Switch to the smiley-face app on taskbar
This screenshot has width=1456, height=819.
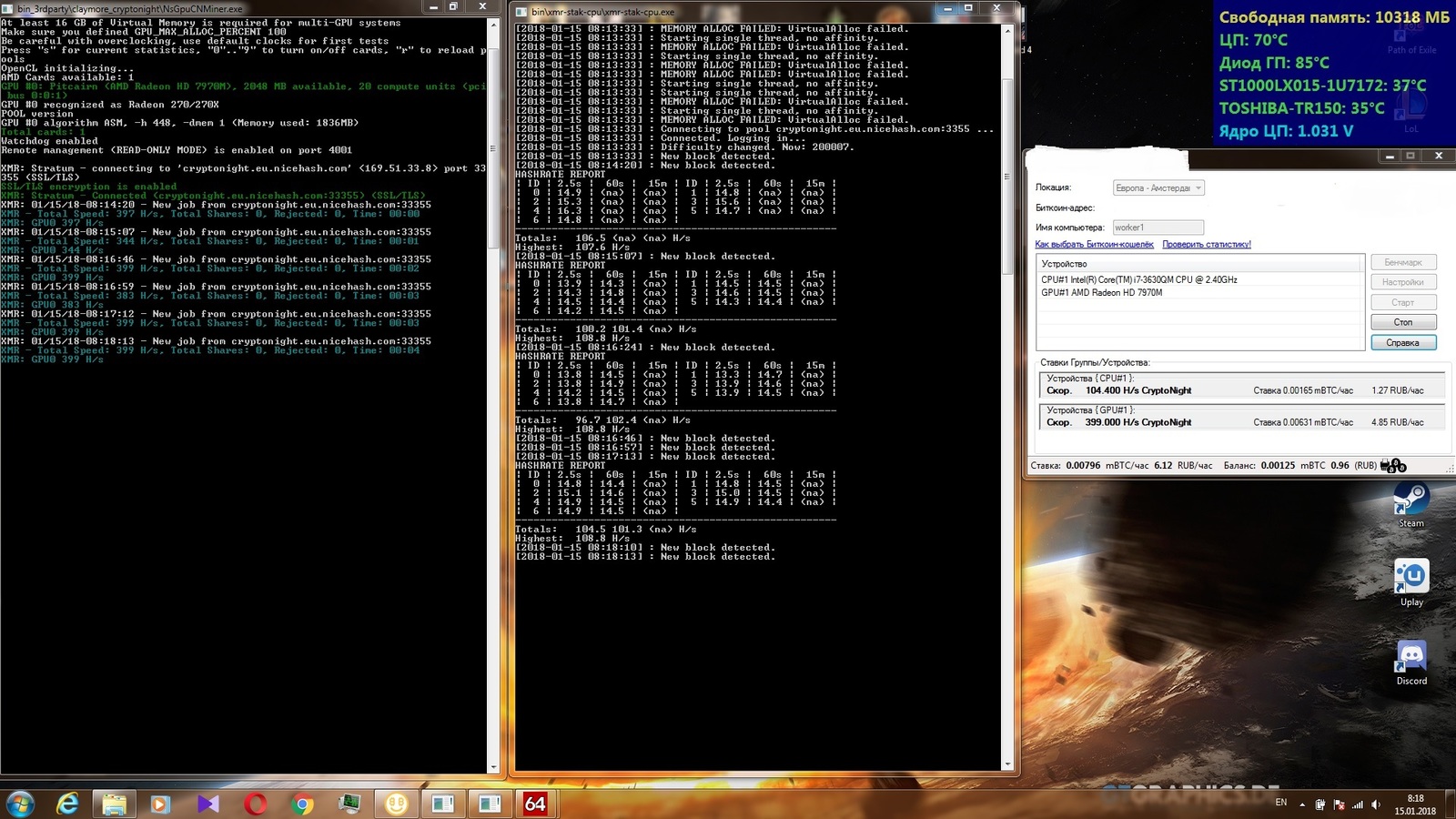[x=396, y=804]
